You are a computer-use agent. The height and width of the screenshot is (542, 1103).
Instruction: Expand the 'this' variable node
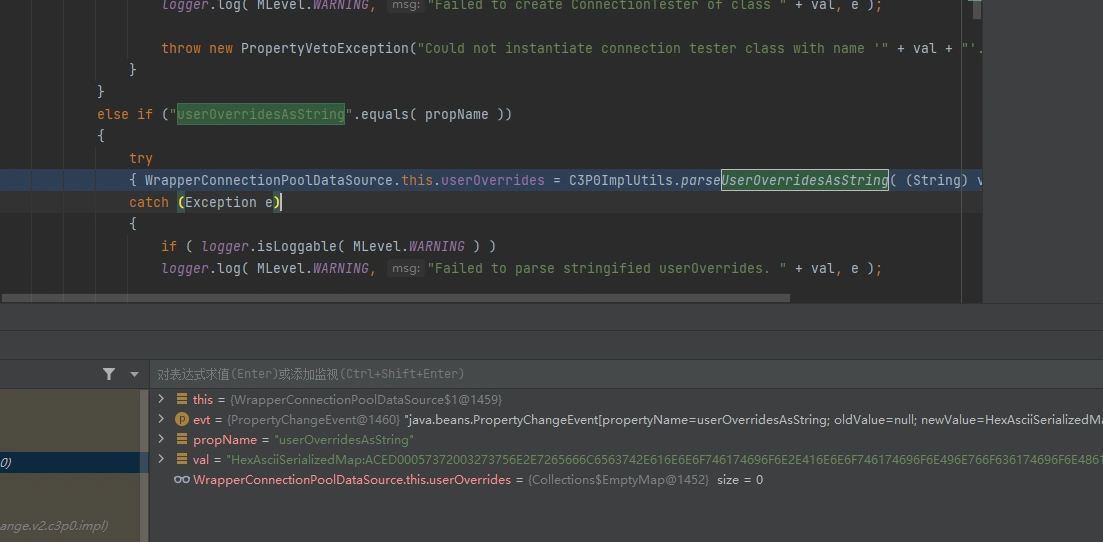click(161, 399)
